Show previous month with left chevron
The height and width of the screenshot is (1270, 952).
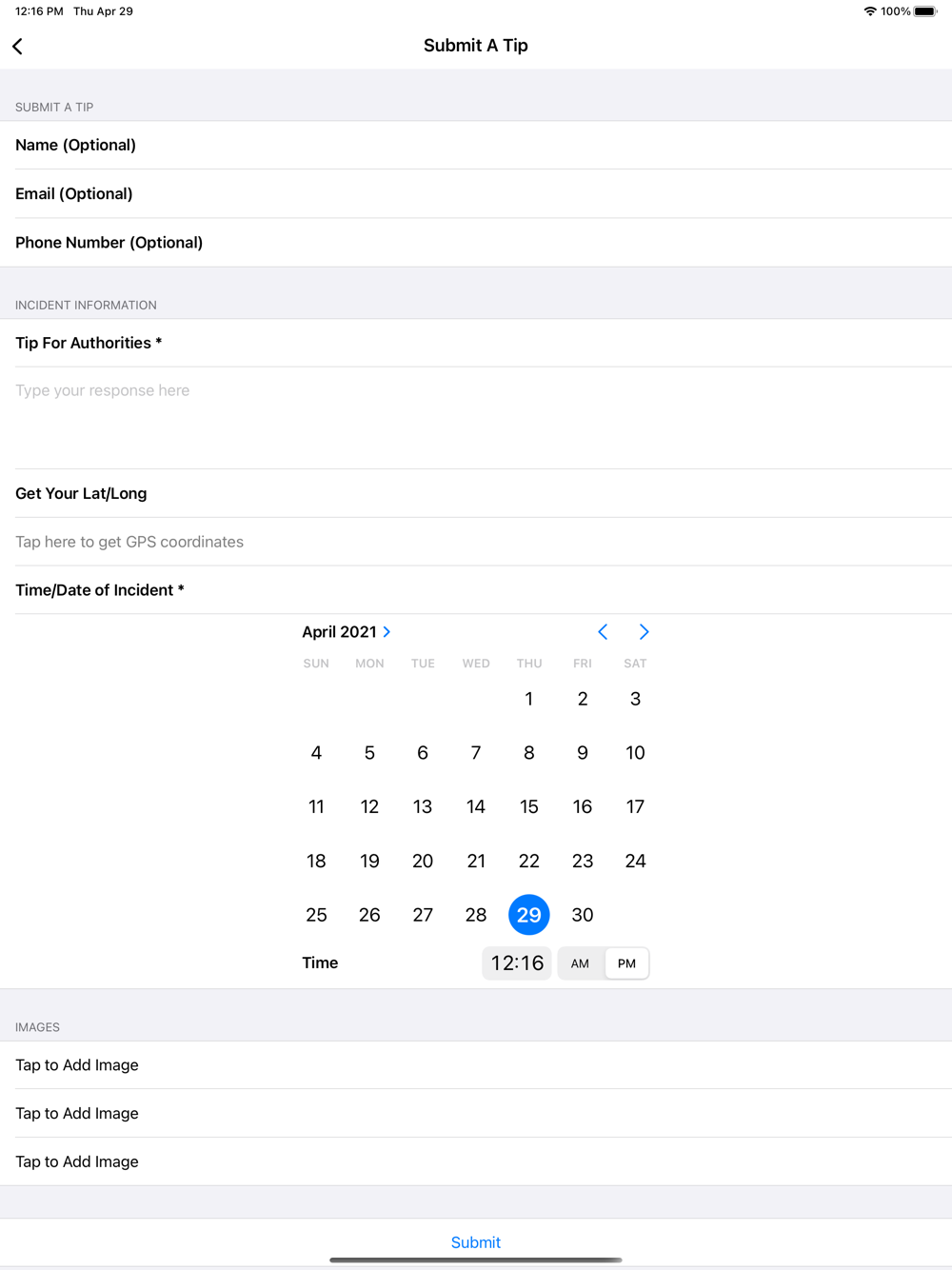pyautogui.click(x=603, y=632)
